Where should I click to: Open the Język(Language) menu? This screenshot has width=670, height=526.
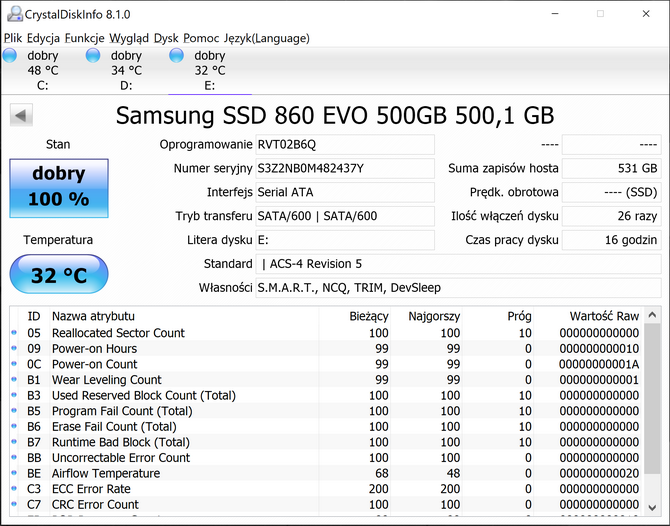[x=267, y=38]
